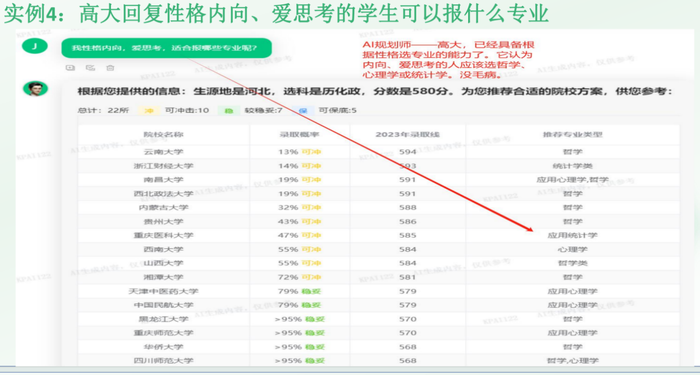Click the 可保底:5 summary label
Viewport: 700px width, 375px height.
point(338,110)
